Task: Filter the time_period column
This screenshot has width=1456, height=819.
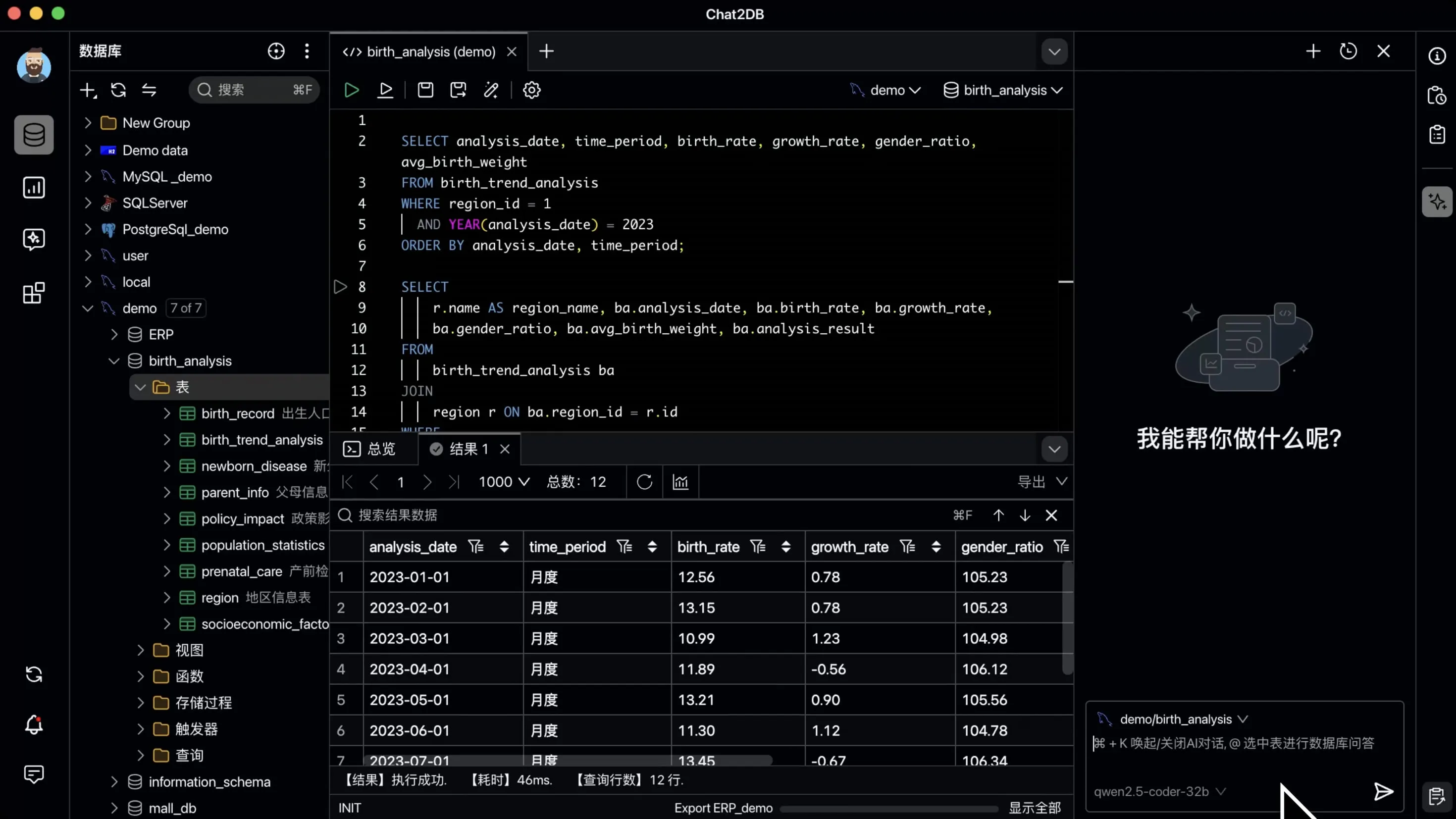Action: (x=624, y=547)
